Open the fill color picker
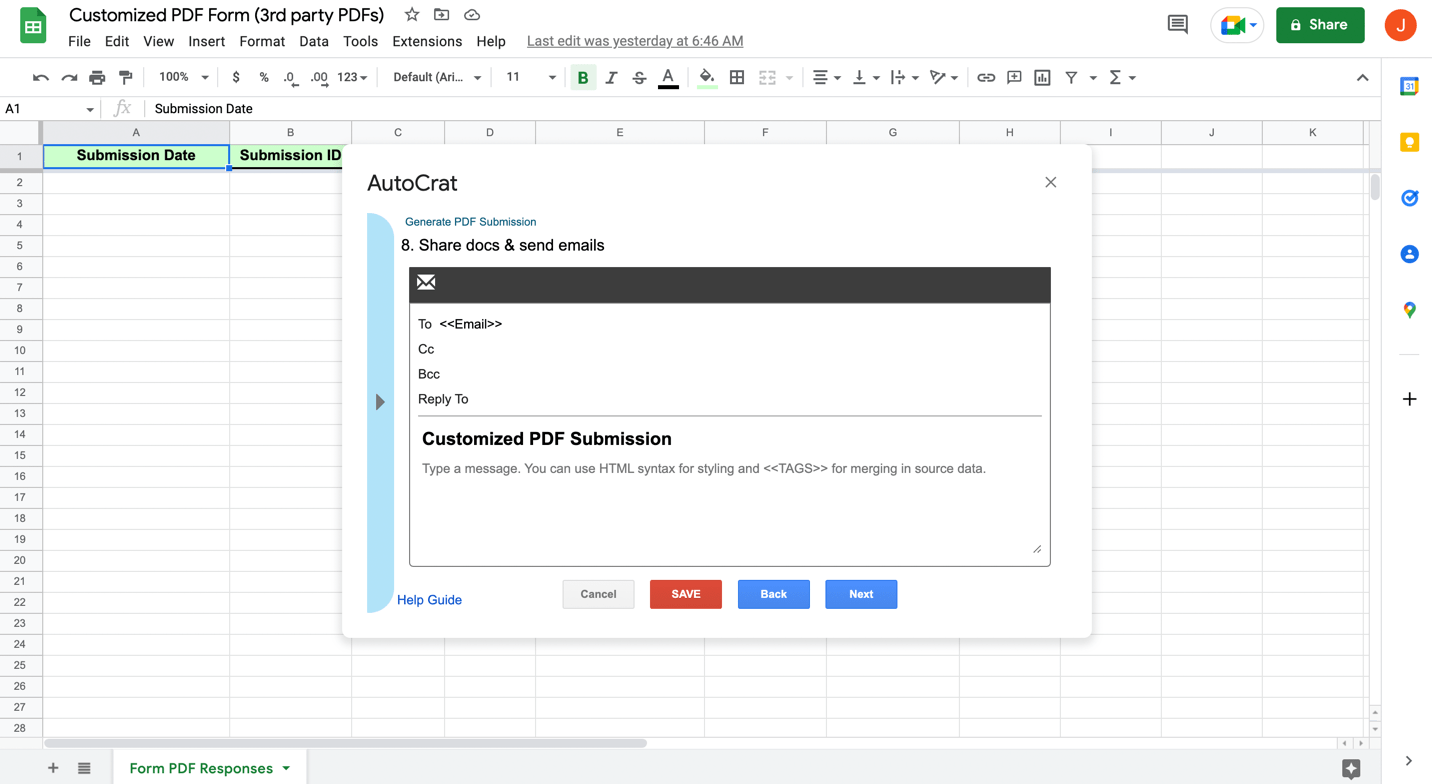Image resolution: width=1432 pixels, height=784 pixels. click(707, 78)
